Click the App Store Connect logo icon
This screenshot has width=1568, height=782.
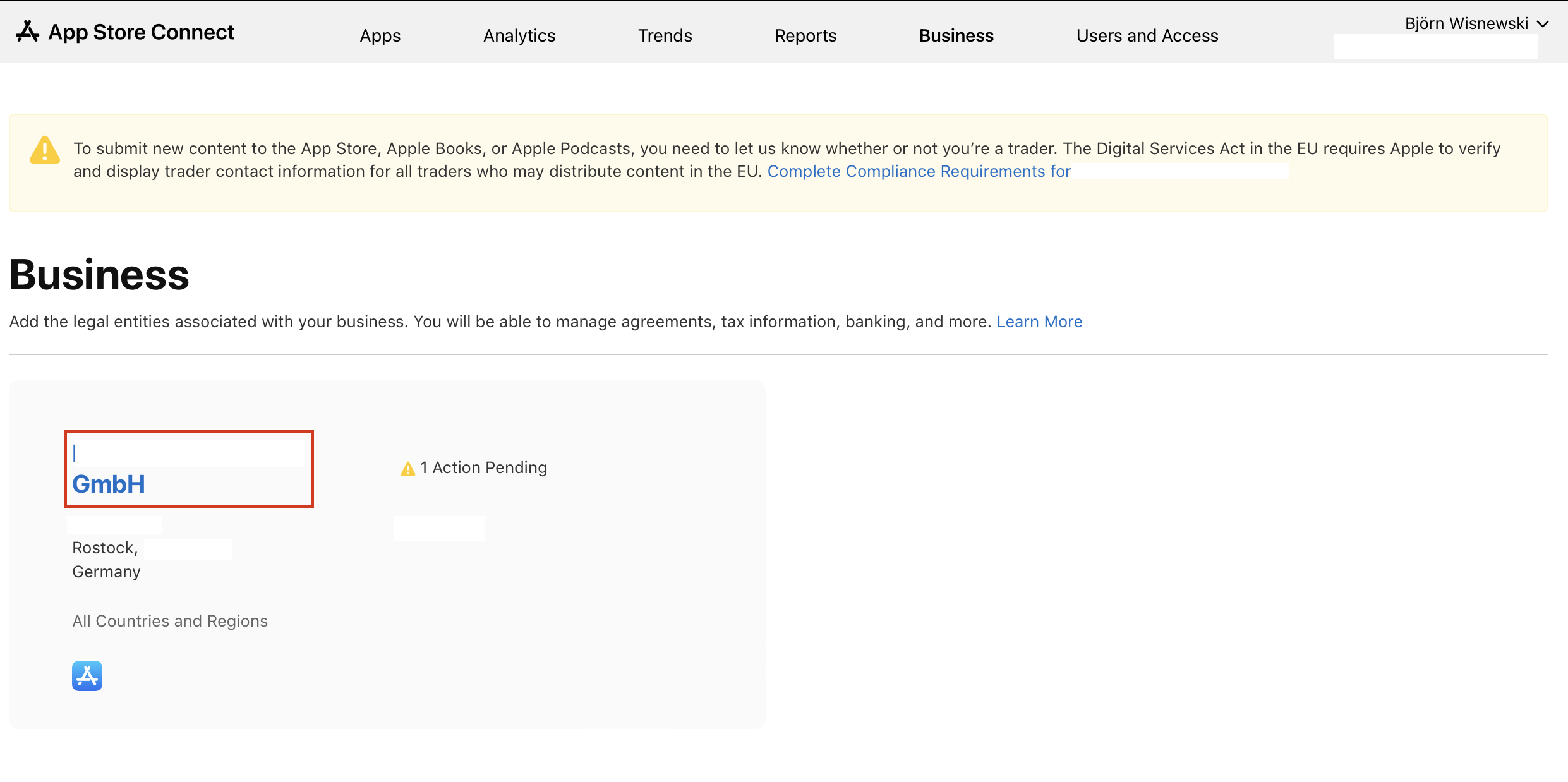(x=27, y=32)
